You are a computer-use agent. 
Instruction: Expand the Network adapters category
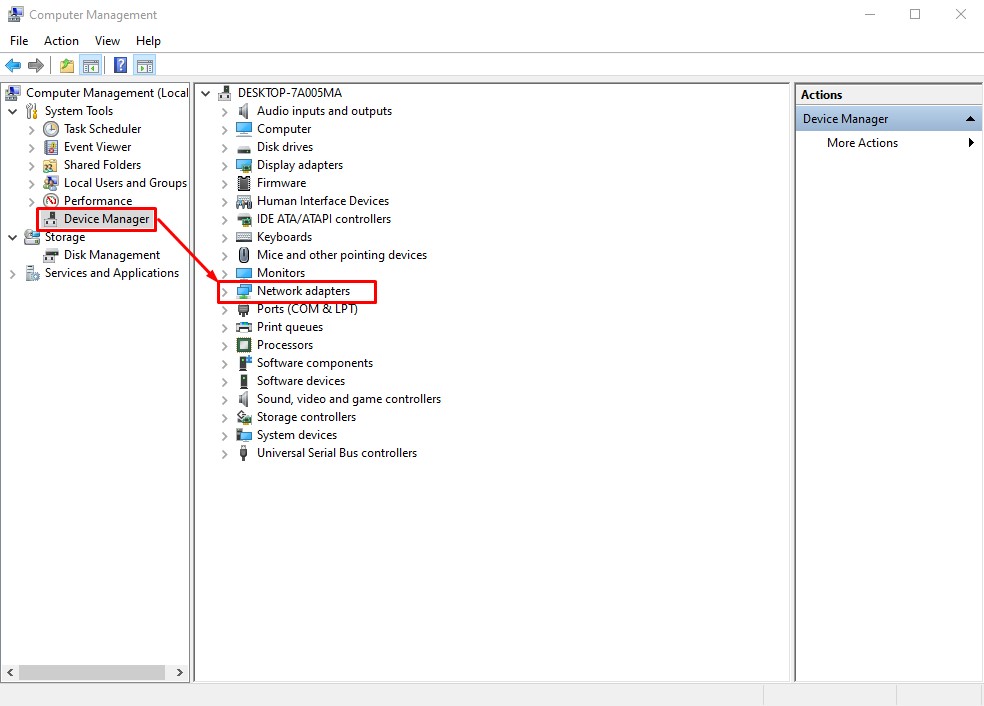pos(223,290)
